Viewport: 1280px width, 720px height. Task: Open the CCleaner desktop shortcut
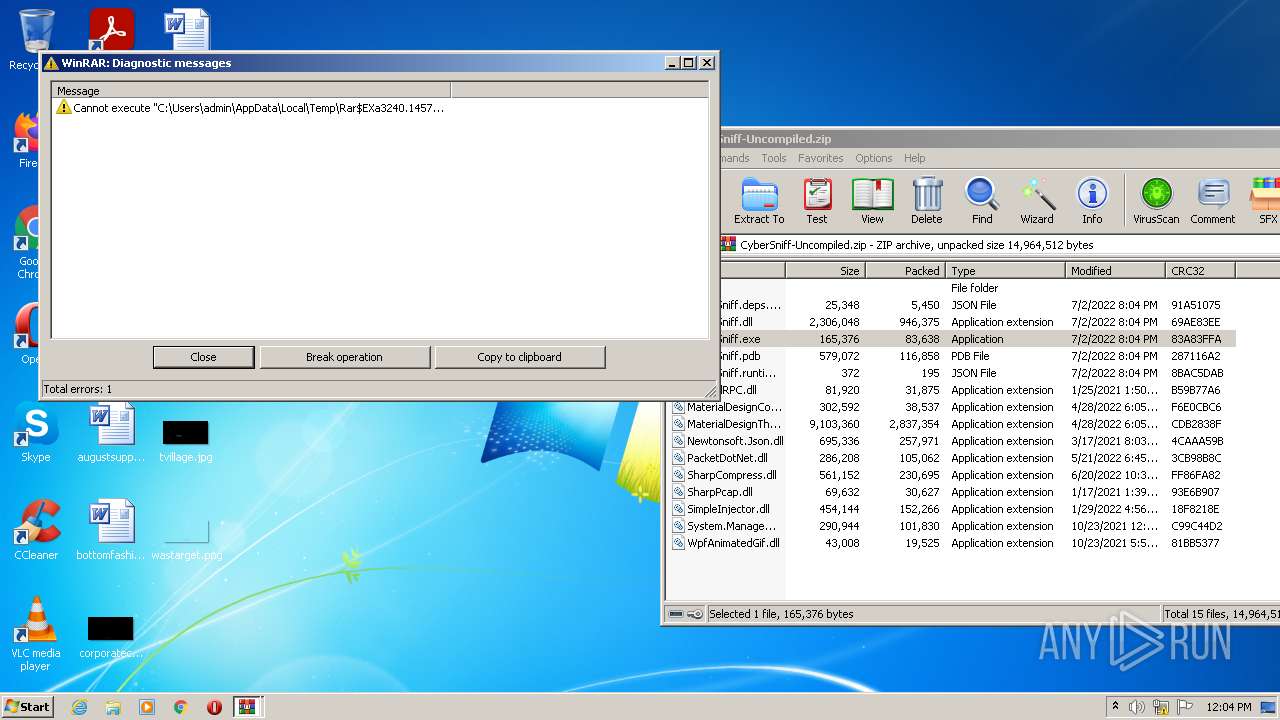(x=36, y=531)
